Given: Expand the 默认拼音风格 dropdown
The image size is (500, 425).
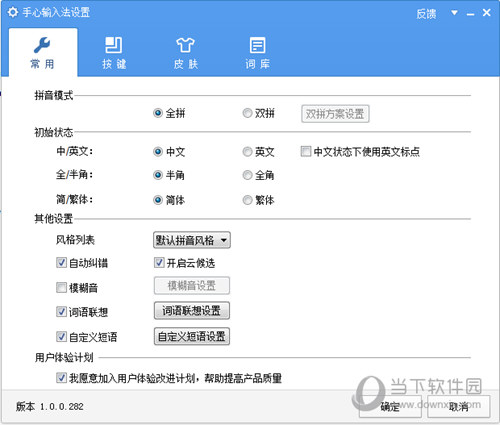Looking at the screenshot, I should click(x=192, y=240).
